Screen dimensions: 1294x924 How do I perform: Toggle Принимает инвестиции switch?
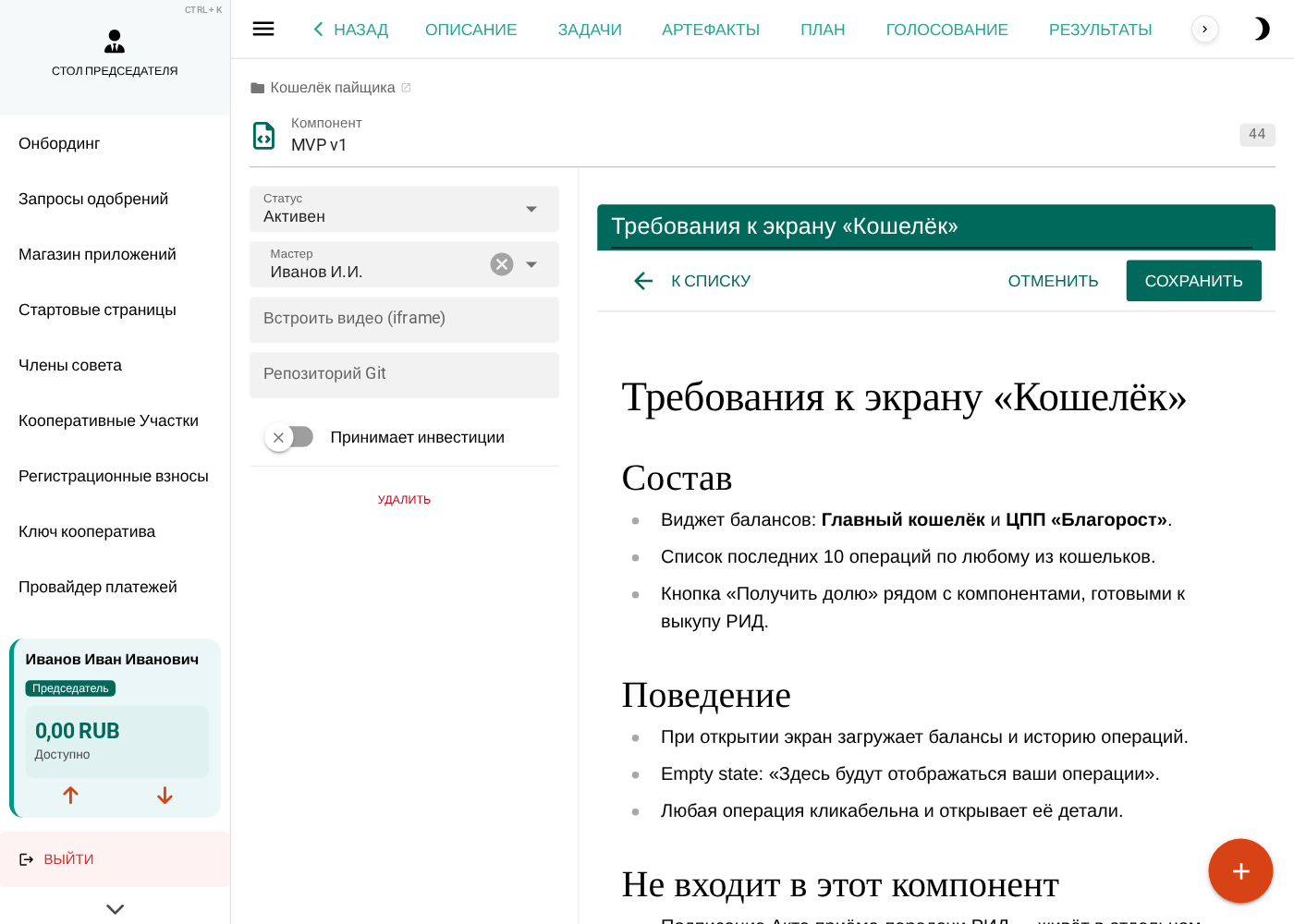click(289, 437)
